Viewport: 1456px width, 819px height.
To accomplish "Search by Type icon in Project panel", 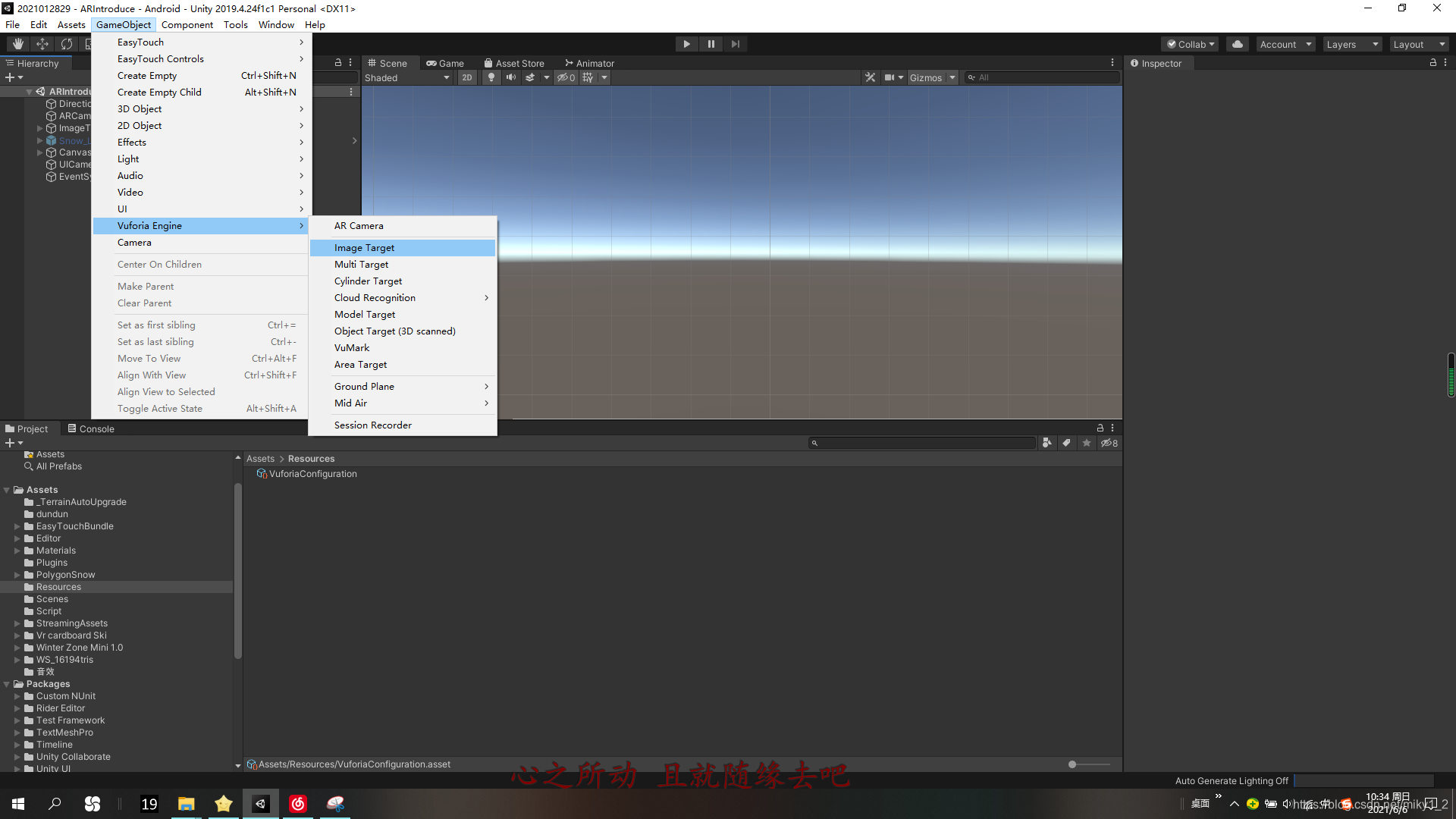I will click(x=1047, y=443).
